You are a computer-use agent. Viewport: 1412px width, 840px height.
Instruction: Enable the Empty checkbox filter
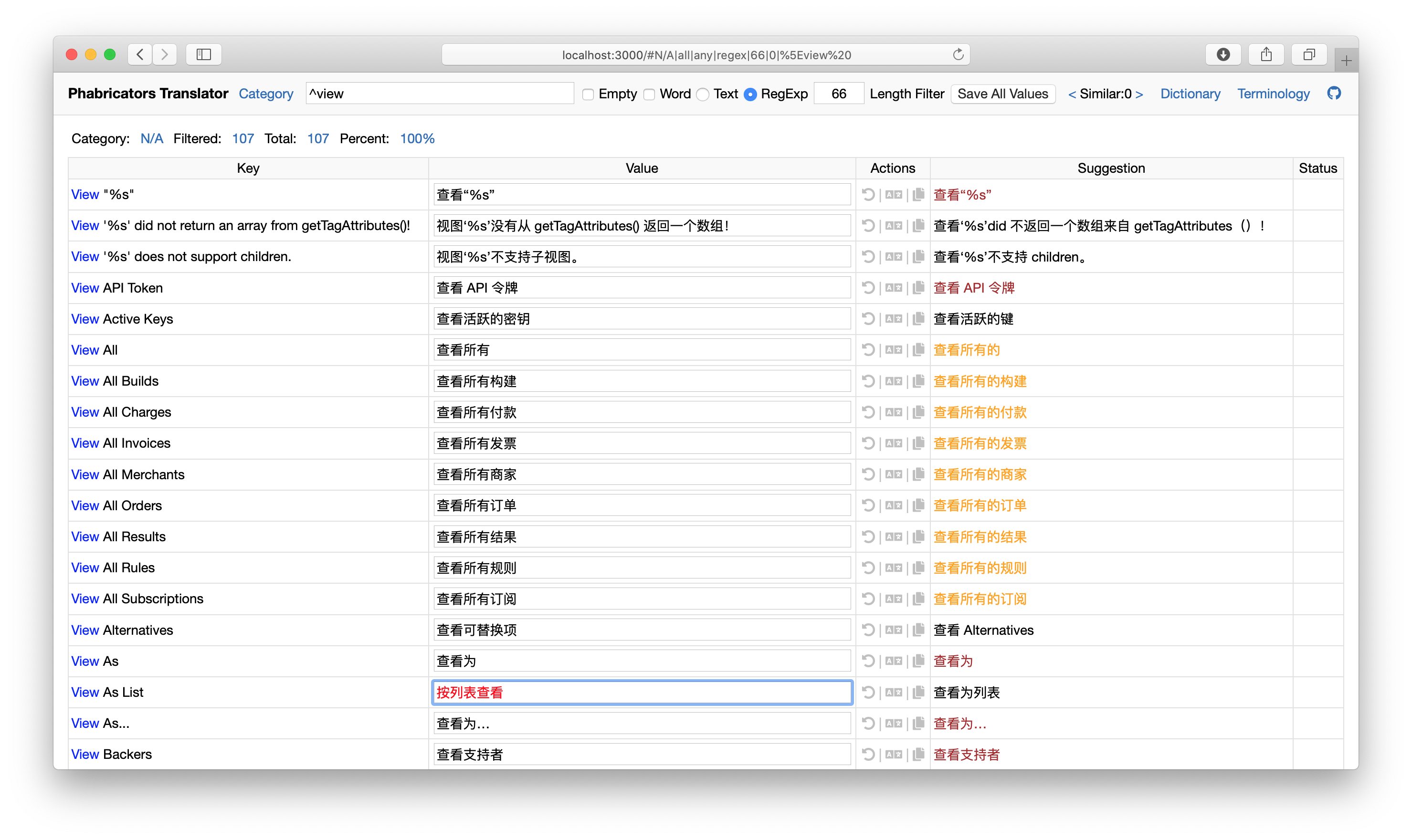(x=588, y=94)
